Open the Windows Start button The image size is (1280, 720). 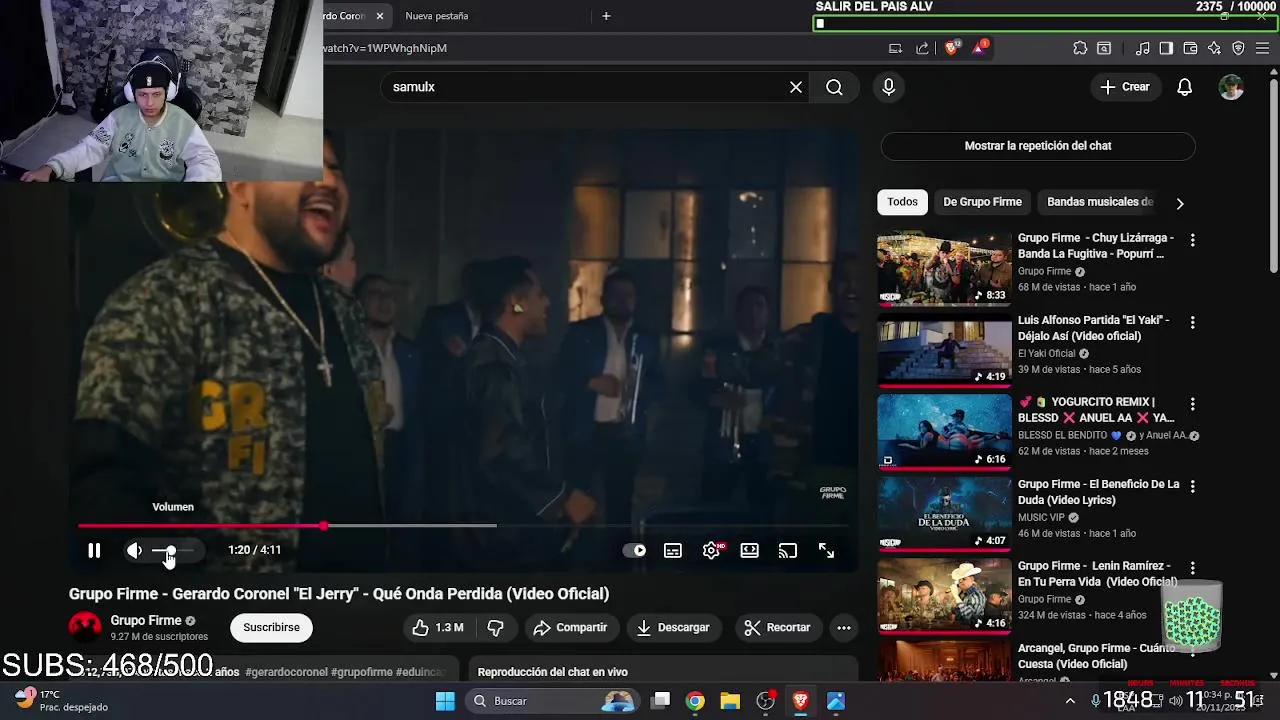(445, 701)
